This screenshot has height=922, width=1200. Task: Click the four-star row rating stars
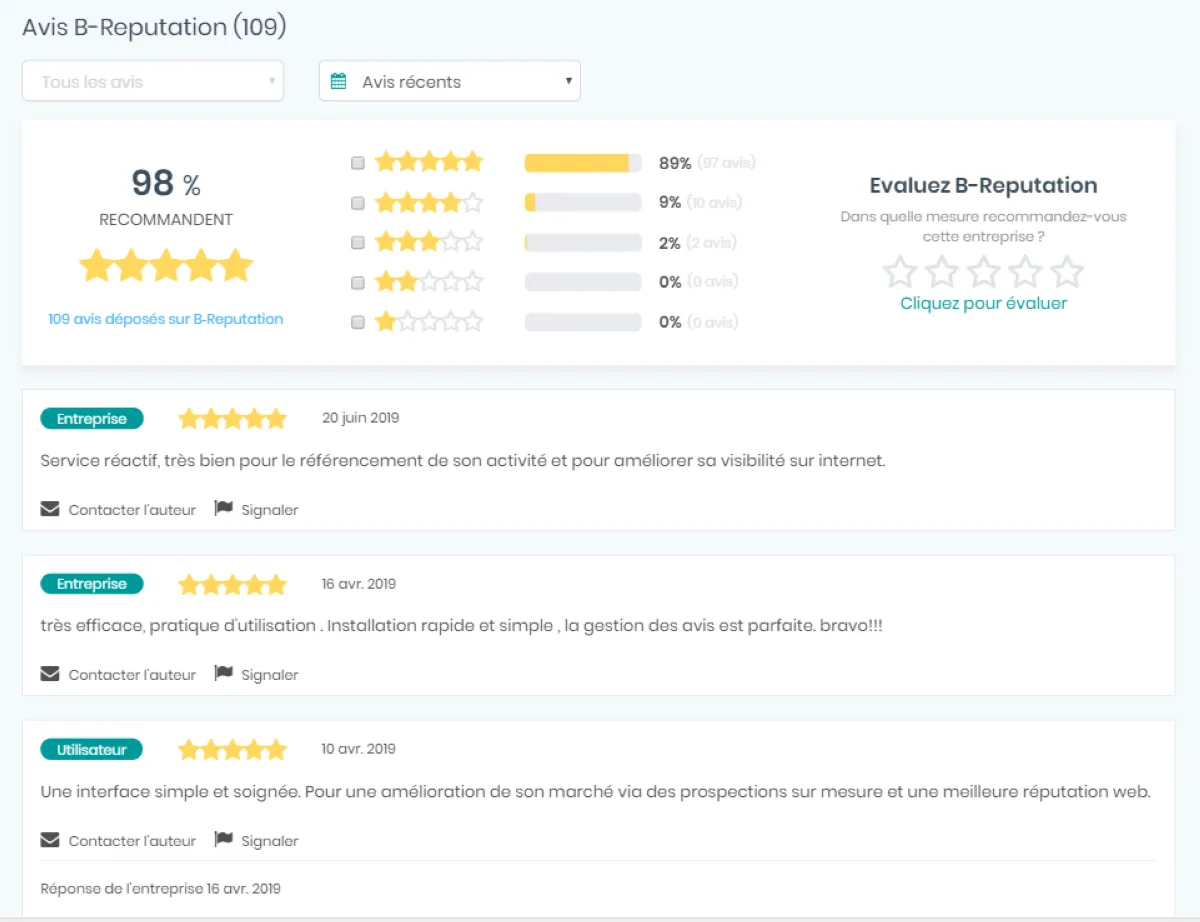[429, 202]
